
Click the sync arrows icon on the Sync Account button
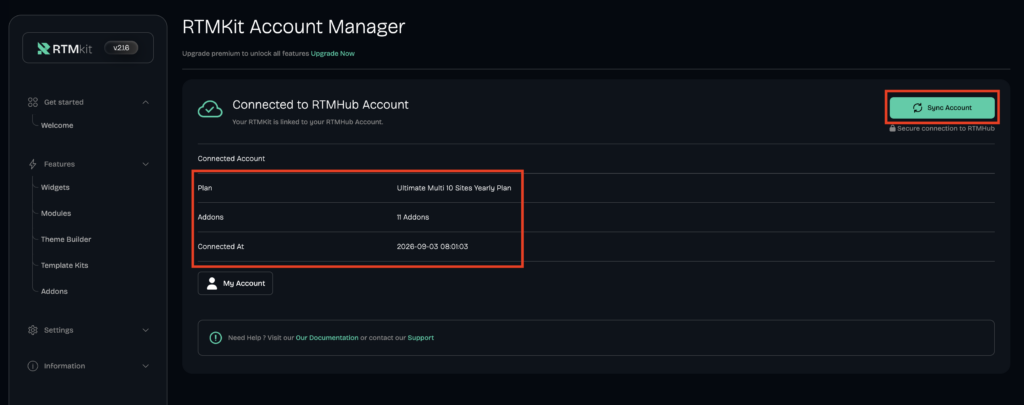click(x=918, y=108)
